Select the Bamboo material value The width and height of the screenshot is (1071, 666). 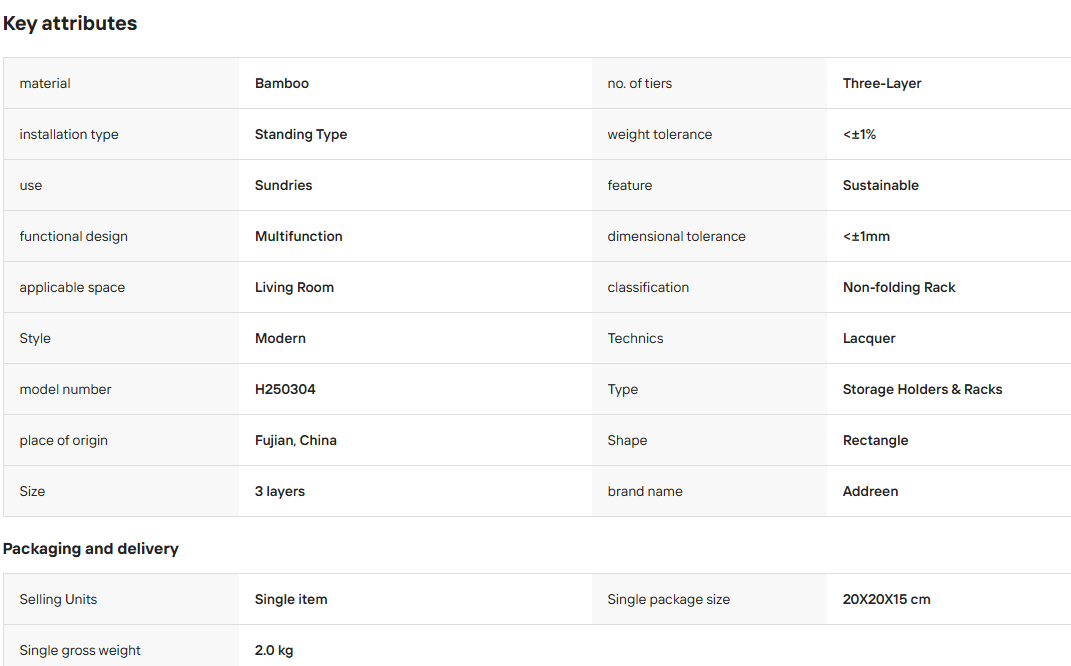[x=281, y=83]
